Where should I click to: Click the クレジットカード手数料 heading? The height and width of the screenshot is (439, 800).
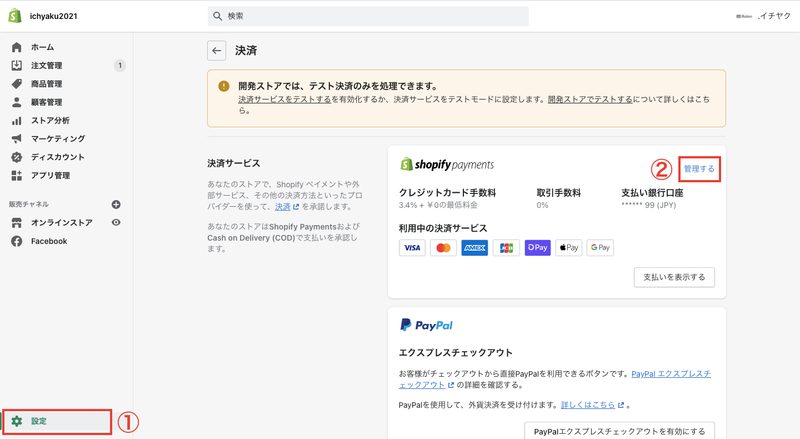(447, 193)
